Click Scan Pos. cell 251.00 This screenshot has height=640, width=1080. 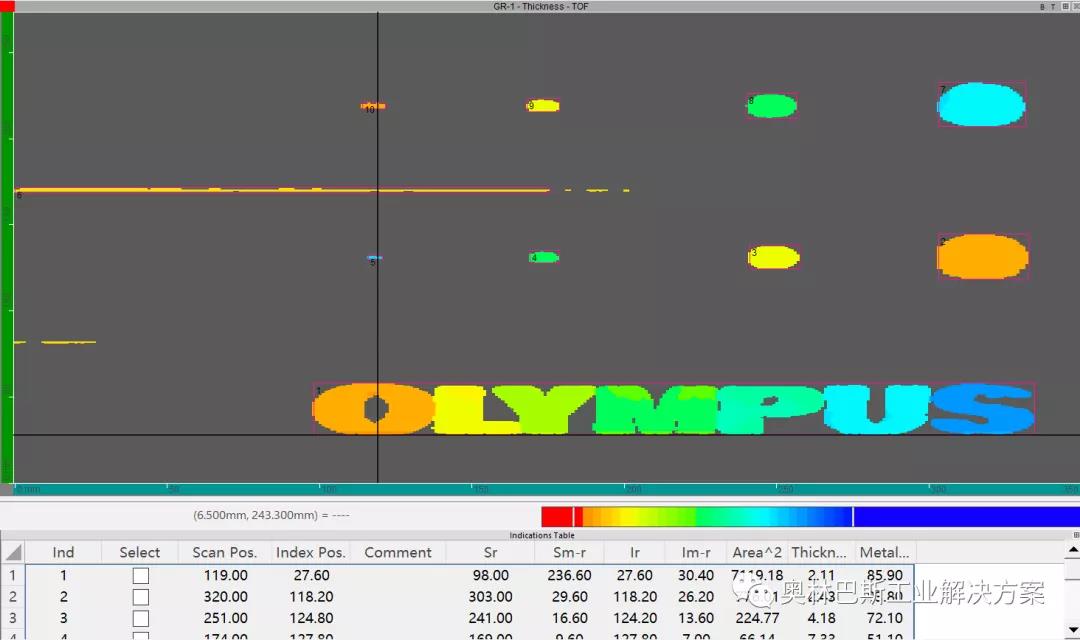tap(225, 618)
